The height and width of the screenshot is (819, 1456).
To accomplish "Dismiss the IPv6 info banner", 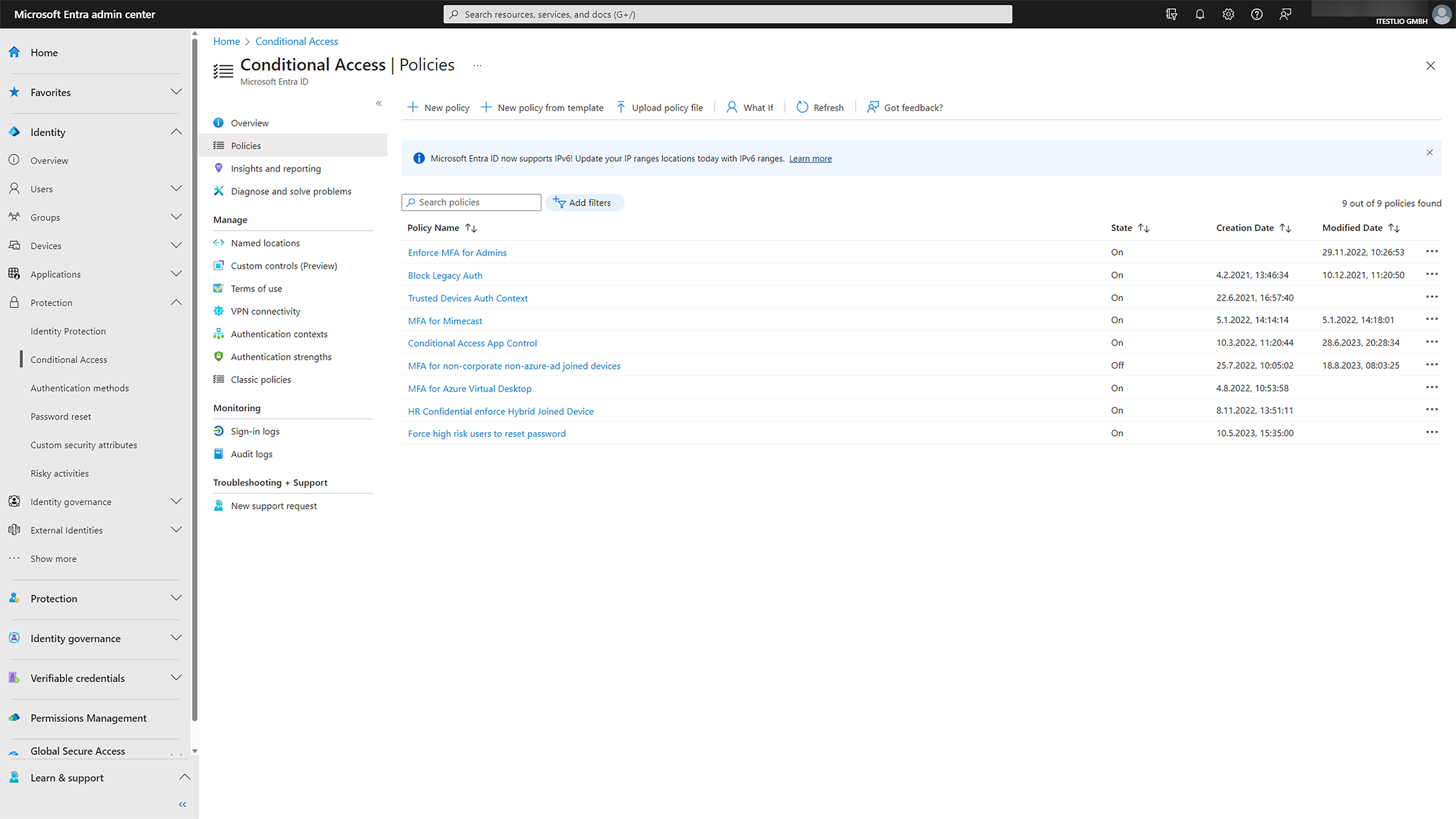I will pos(1429,152).
